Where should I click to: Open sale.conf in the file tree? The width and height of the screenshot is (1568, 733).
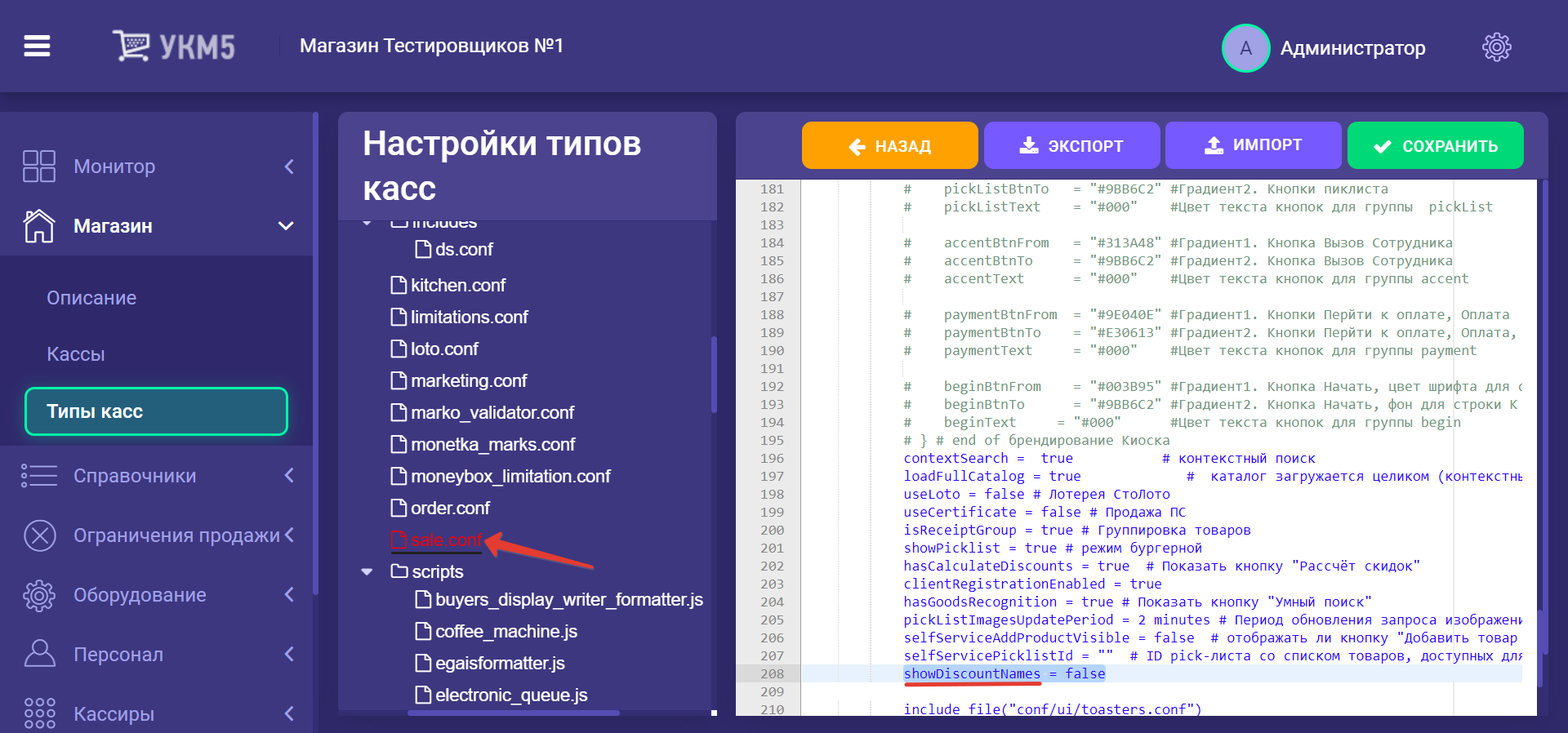(x=447, y=540)
